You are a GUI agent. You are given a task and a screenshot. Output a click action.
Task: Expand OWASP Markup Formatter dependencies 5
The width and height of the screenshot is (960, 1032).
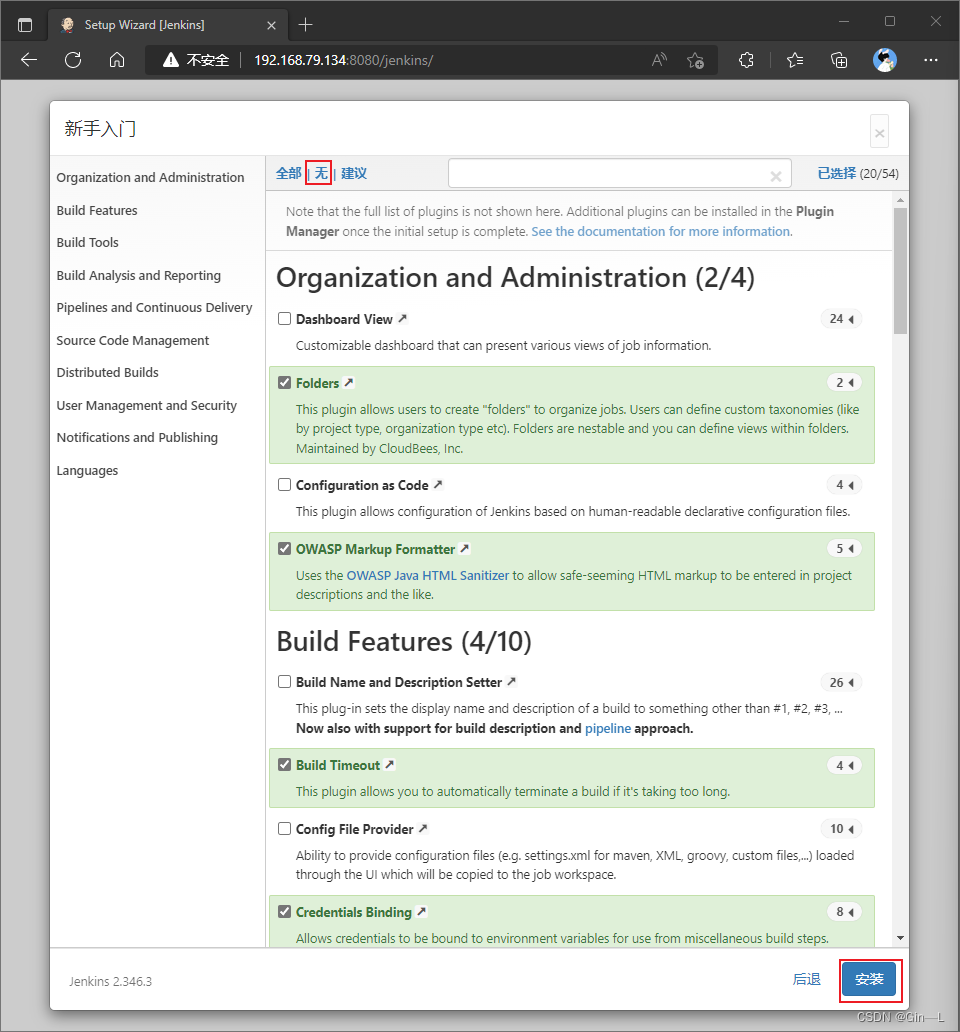tap(844, 548)
